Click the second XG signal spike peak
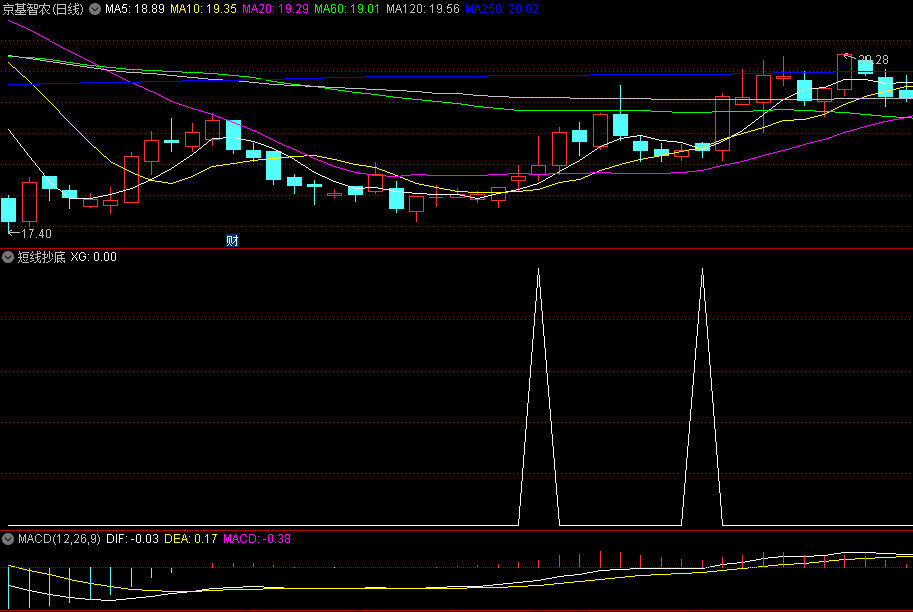This screenshot has width=913, height=612. [702, 270]
